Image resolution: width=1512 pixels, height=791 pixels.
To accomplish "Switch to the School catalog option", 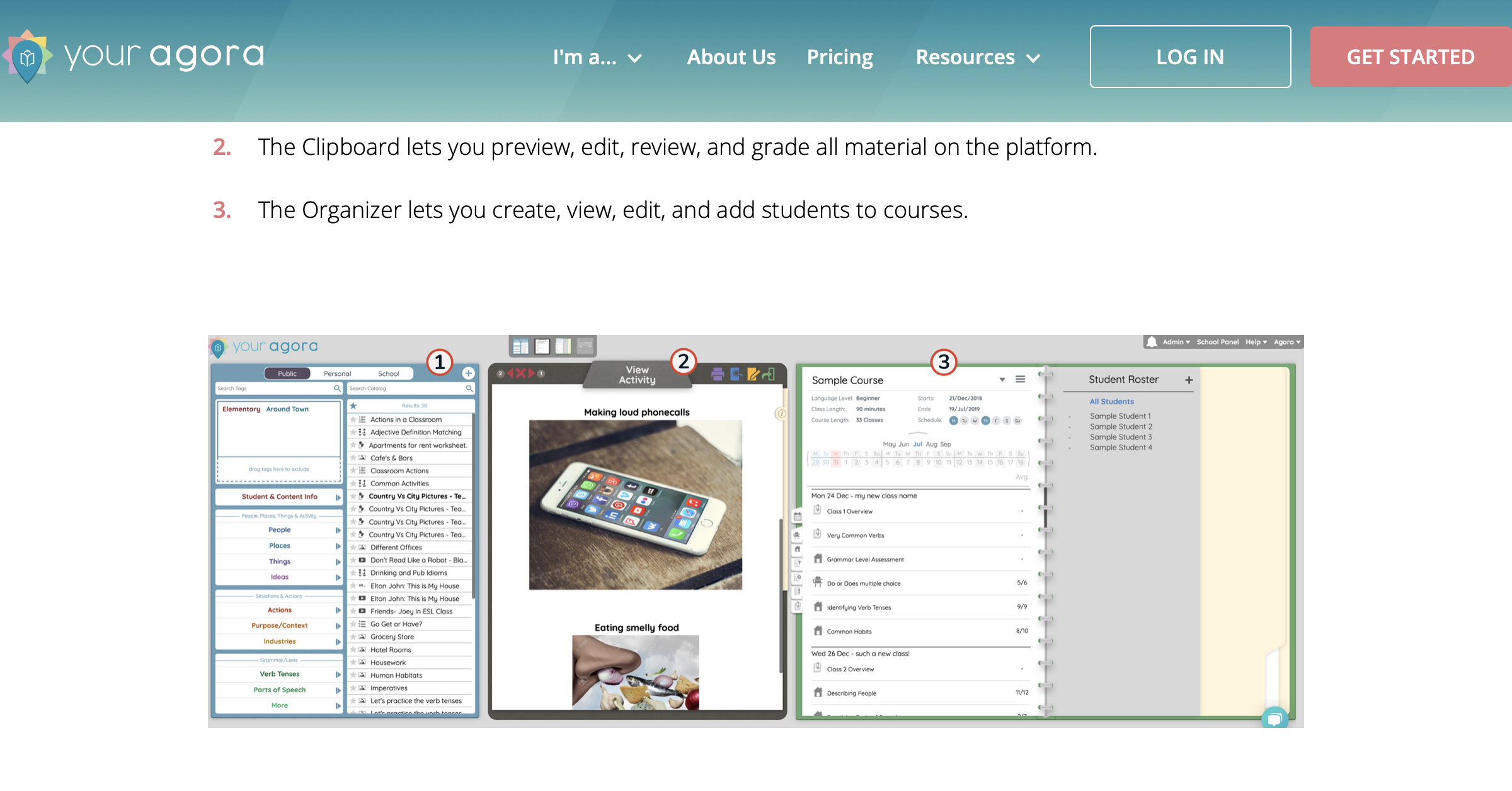I will click(x=388, y=373).
